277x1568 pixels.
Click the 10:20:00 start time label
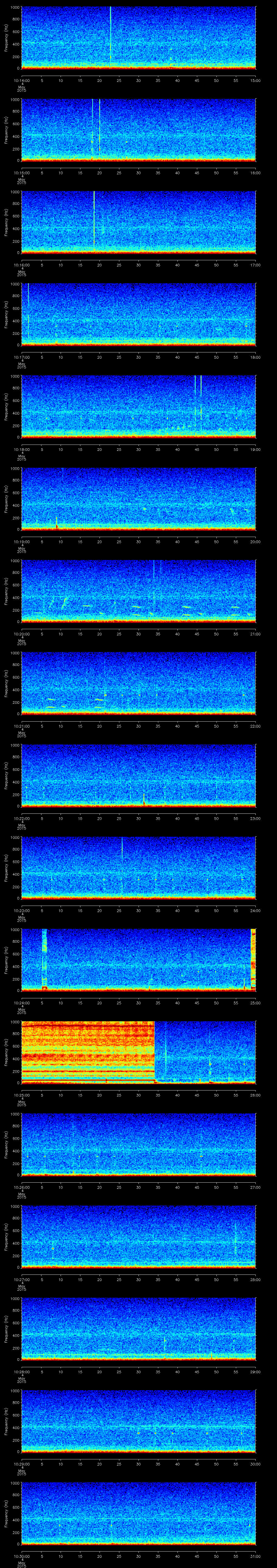21,634
